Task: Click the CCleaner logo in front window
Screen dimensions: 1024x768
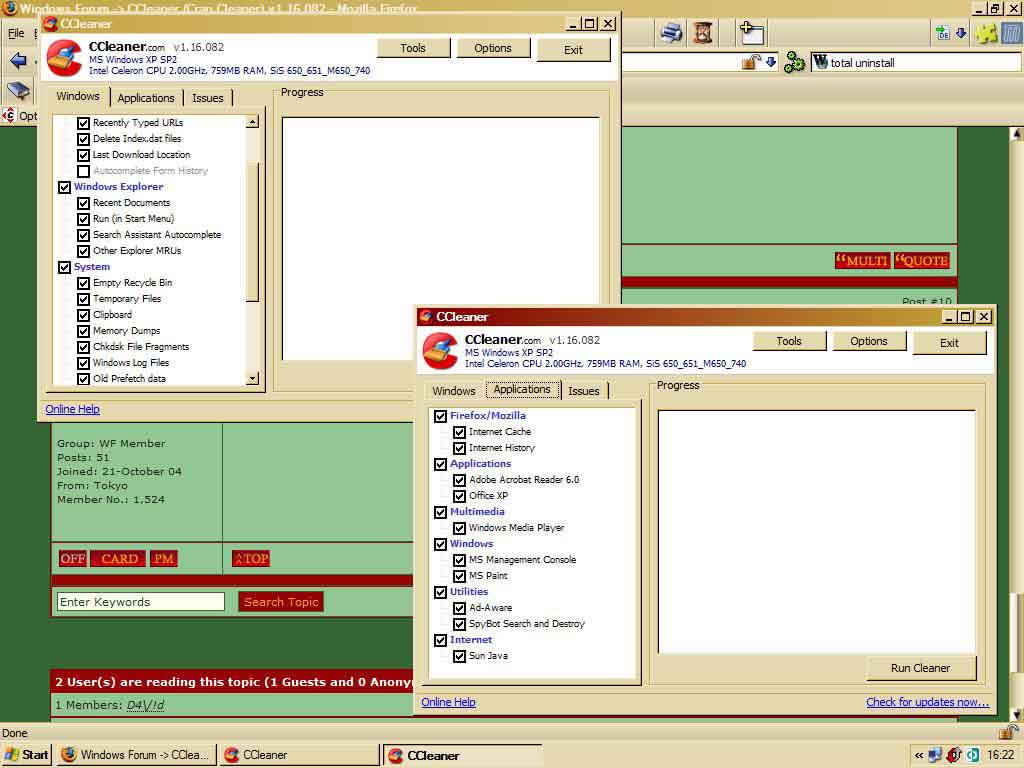Action: tap(440, 351)
